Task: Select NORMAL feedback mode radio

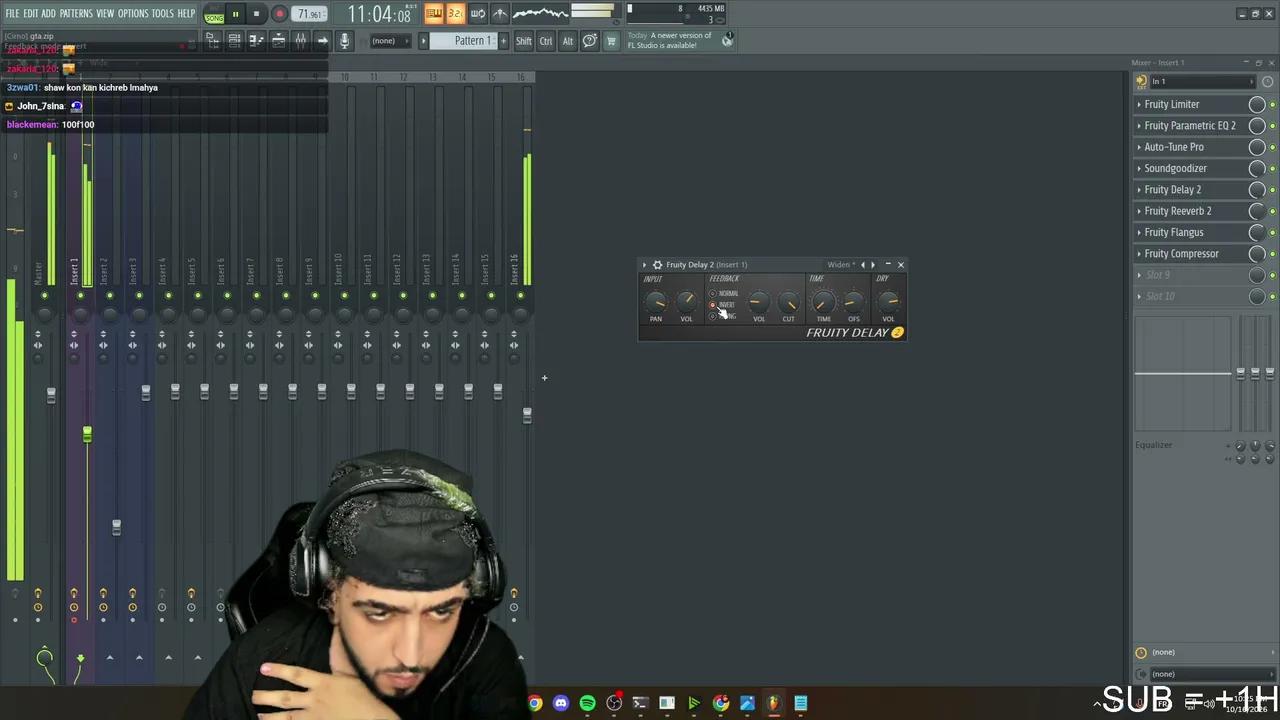Action: pyautogui.click(x=712, y=293)
